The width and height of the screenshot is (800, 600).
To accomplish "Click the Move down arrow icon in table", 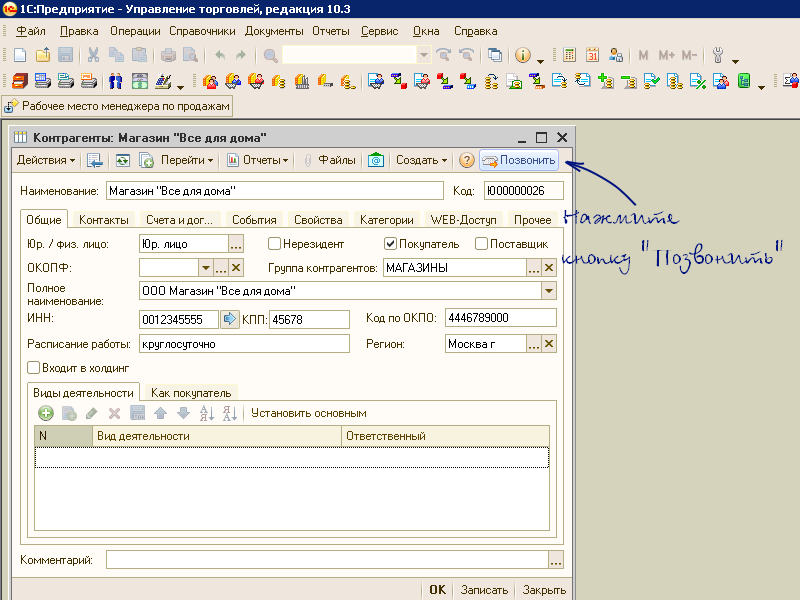I will tap(183, 413).
